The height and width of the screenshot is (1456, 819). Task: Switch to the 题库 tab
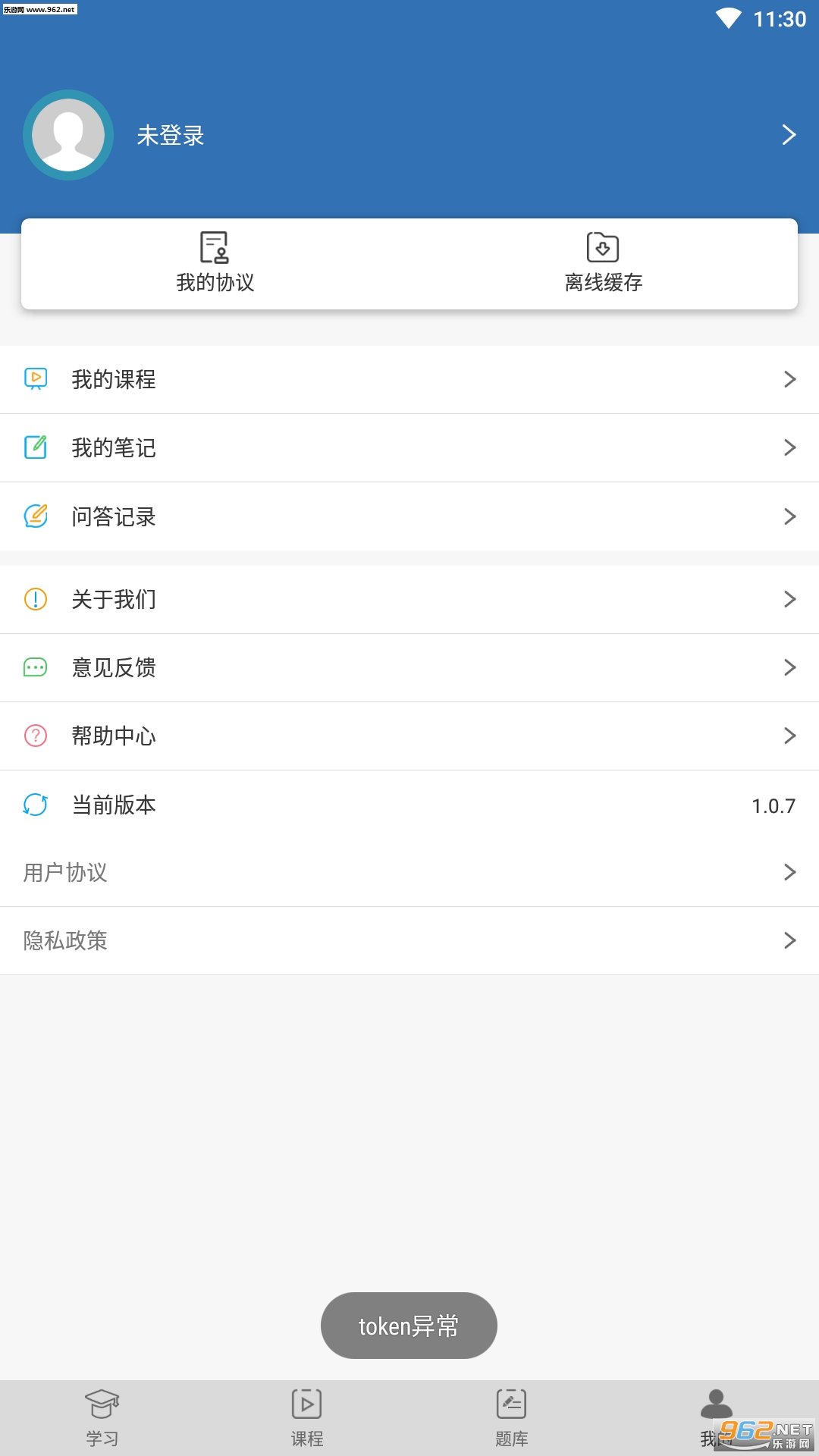coord(512,1418)
